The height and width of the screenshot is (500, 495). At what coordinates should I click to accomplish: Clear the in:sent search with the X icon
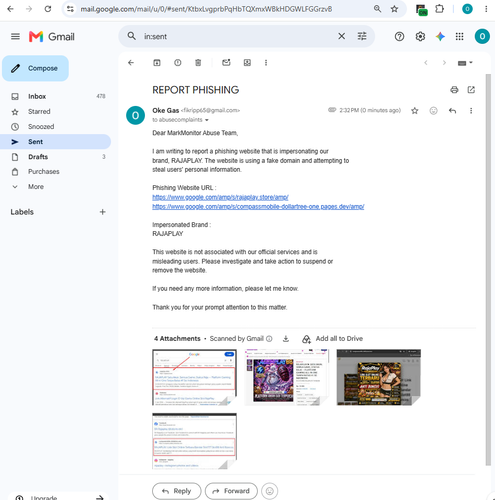point(342,36)
